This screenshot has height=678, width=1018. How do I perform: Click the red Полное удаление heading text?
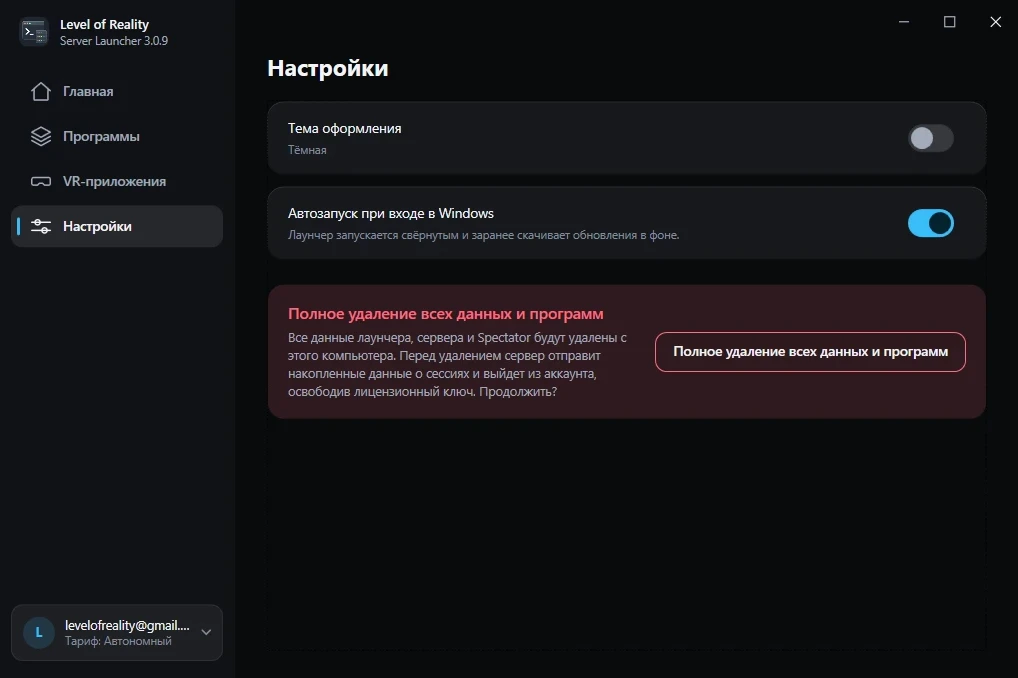445,314
